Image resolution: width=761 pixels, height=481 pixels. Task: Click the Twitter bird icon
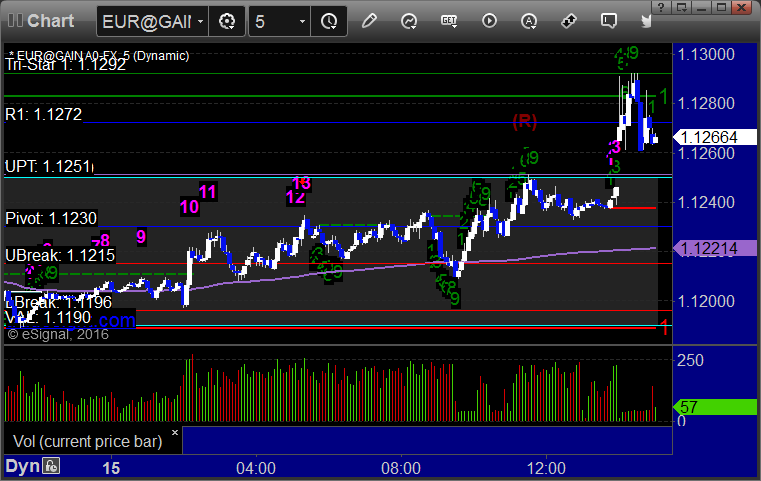646,21
